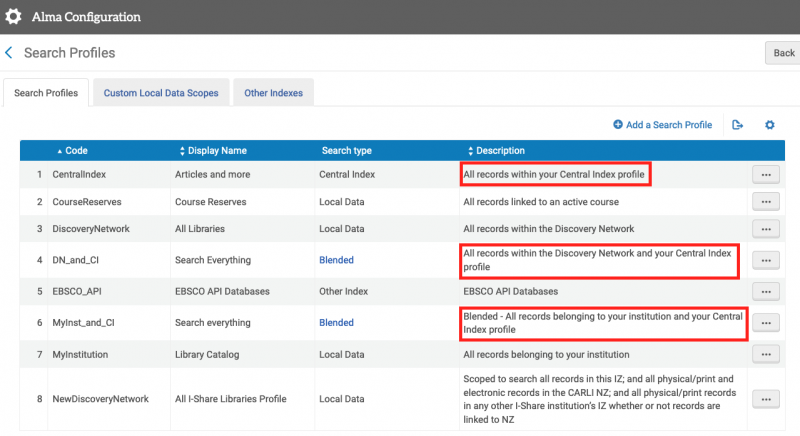Switch to Other Indexes tab
The image size is (800, 436).
point(273,93)
